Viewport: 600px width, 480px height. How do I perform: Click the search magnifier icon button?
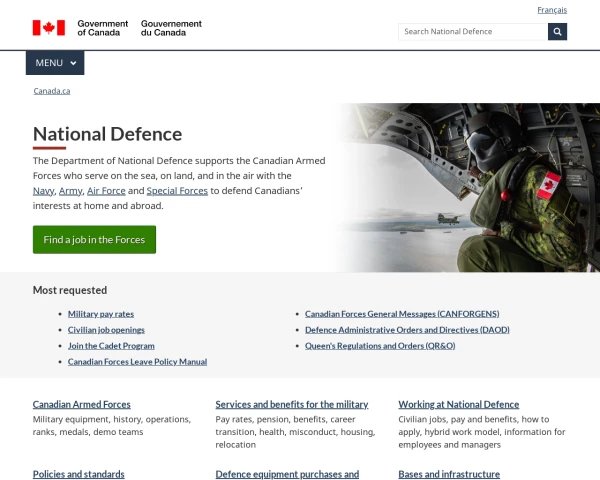557,31
